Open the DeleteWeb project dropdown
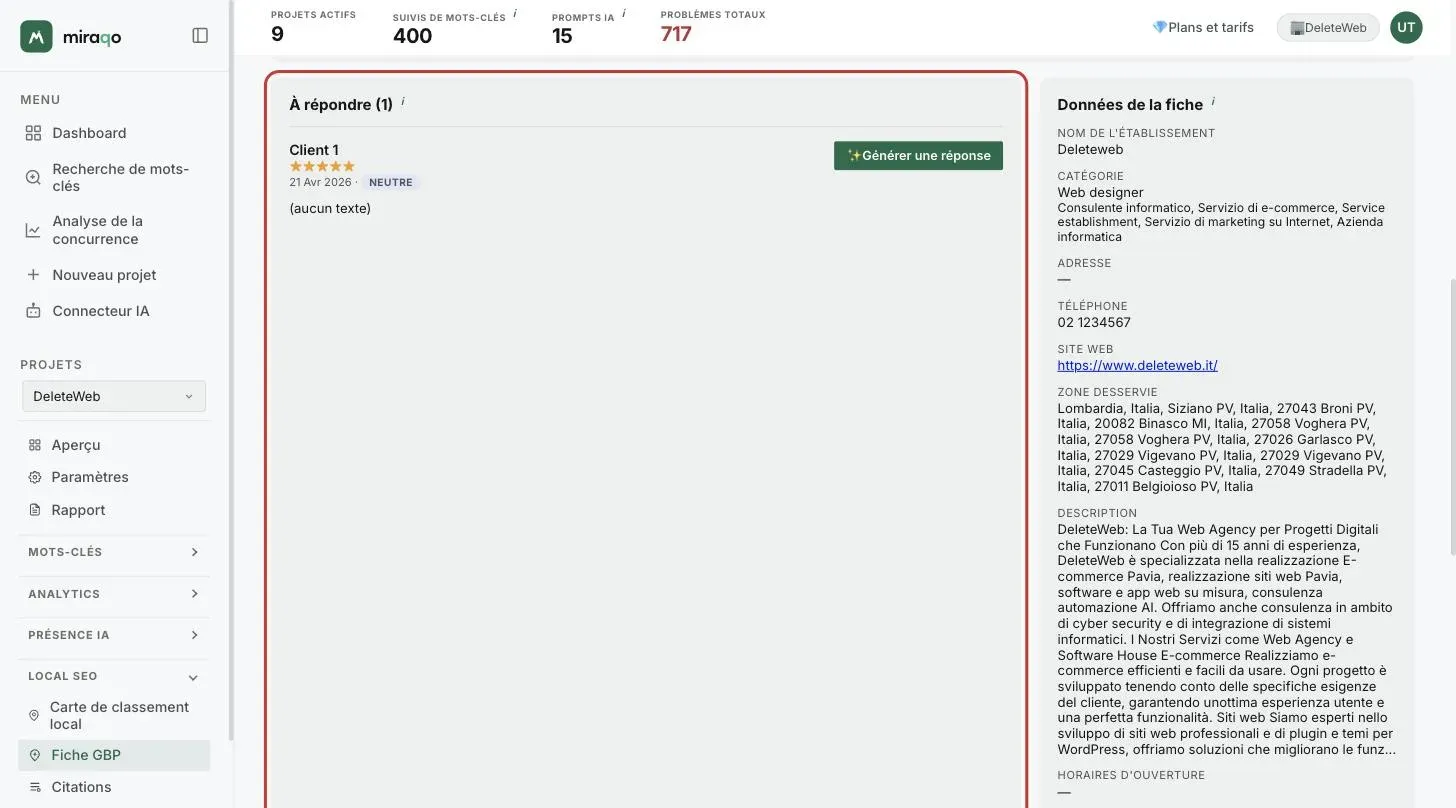This screenshot has width=1456, height=808. point(114,396)
